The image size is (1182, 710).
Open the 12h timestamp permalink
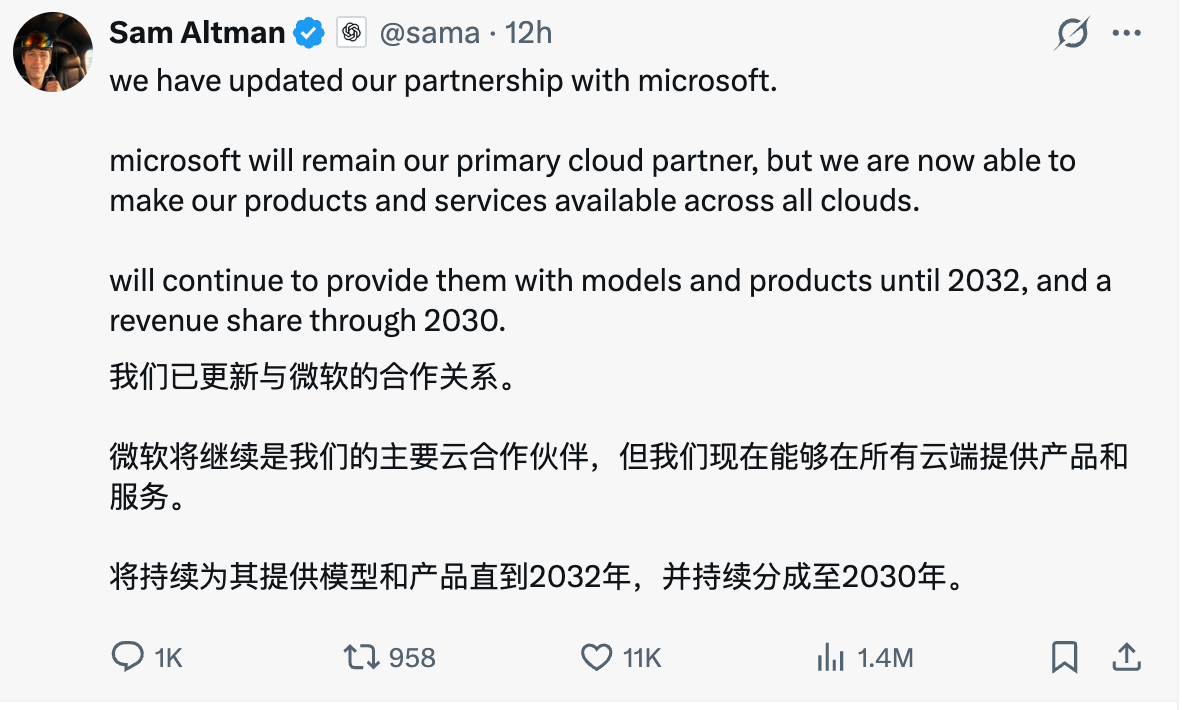pyautogui.click(x=529, y=33)
